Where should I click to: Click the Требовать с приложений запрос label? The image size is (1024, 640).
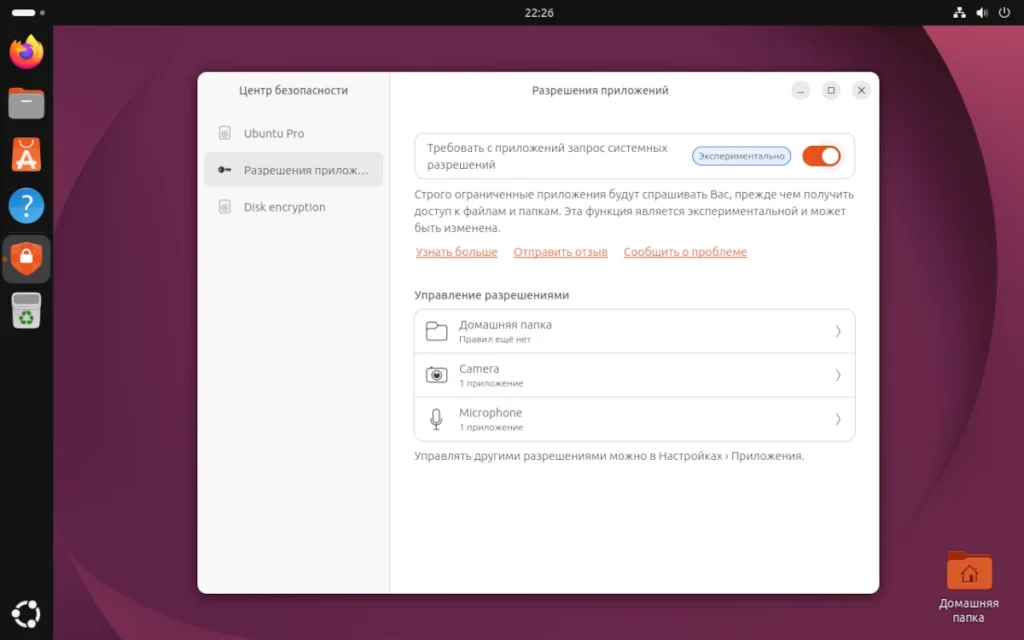coord(547,156)
